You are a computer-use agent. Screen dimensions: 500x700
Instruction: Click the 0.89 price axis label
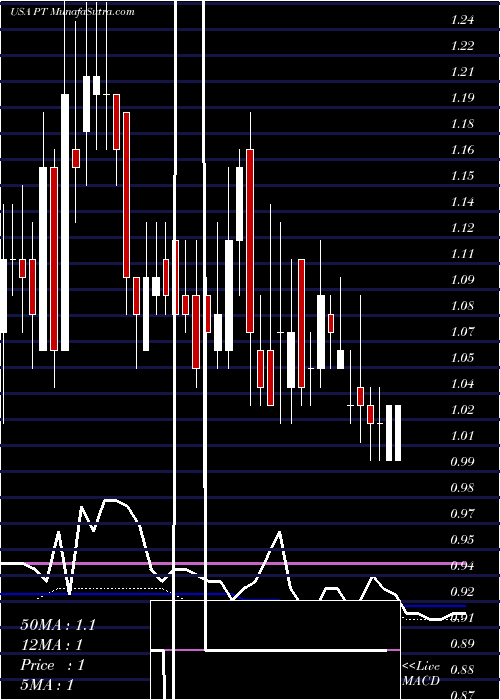462,643
